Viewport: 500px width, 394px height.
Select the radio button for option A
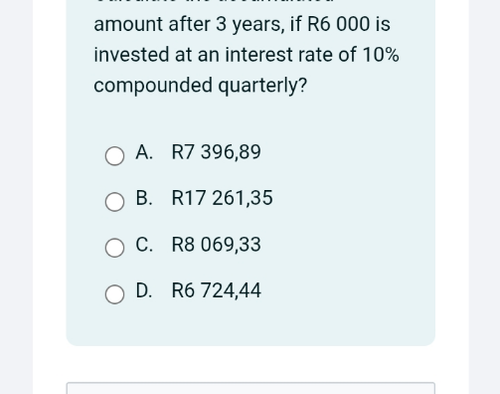click(115, 156)
